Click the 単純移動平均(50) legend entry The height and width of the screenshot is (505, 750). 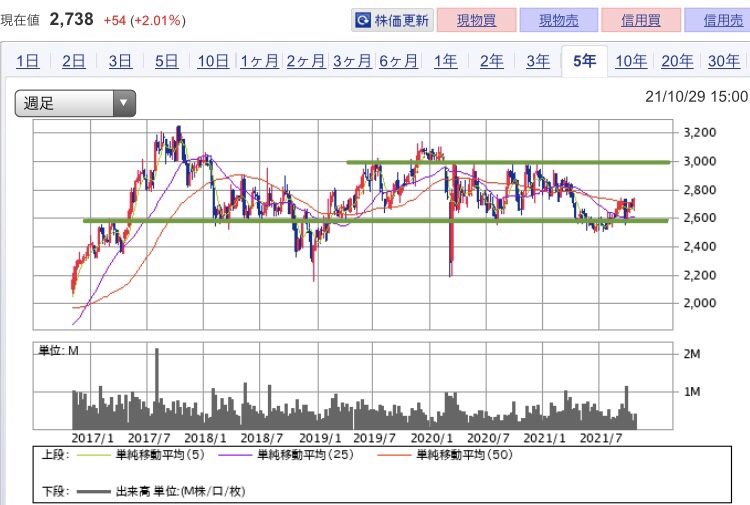(445, 455)
